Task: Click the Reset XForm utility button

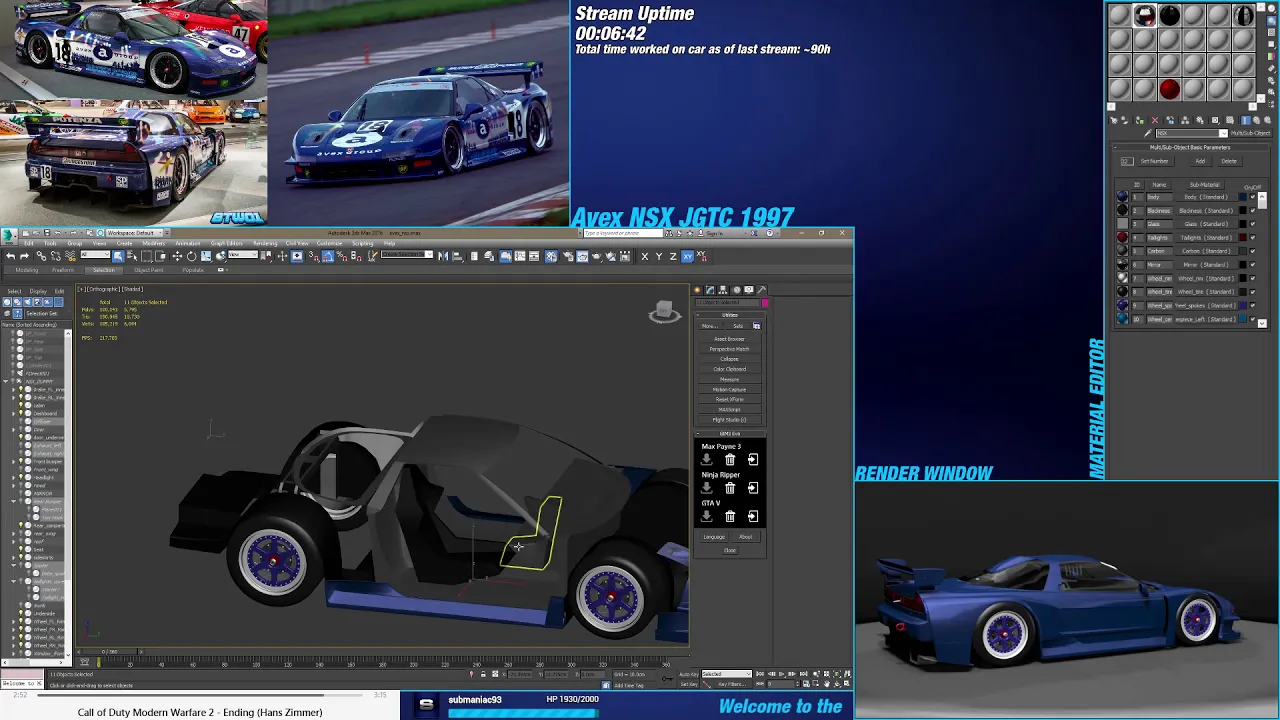Action: pyautogui.click(x=730, y=399)
